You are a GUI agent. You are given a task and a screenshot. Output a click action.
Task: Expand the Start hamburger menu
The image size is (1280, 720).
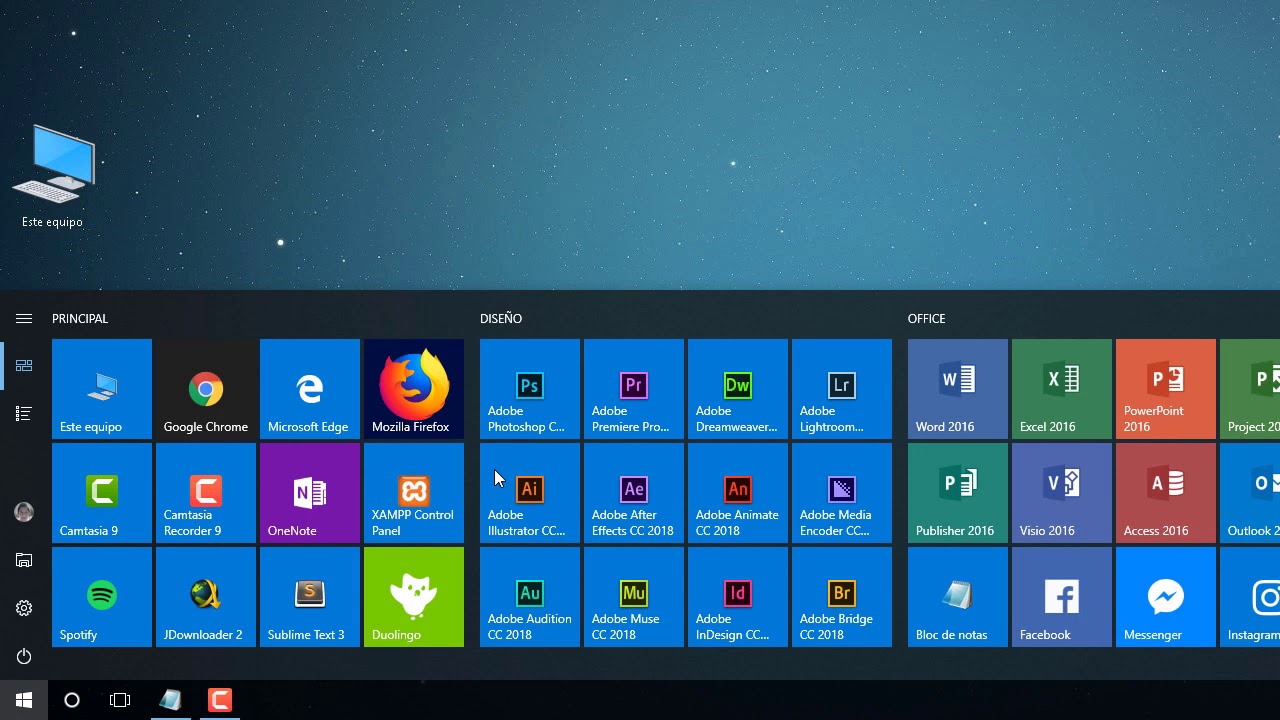click(x=24, y=319)
